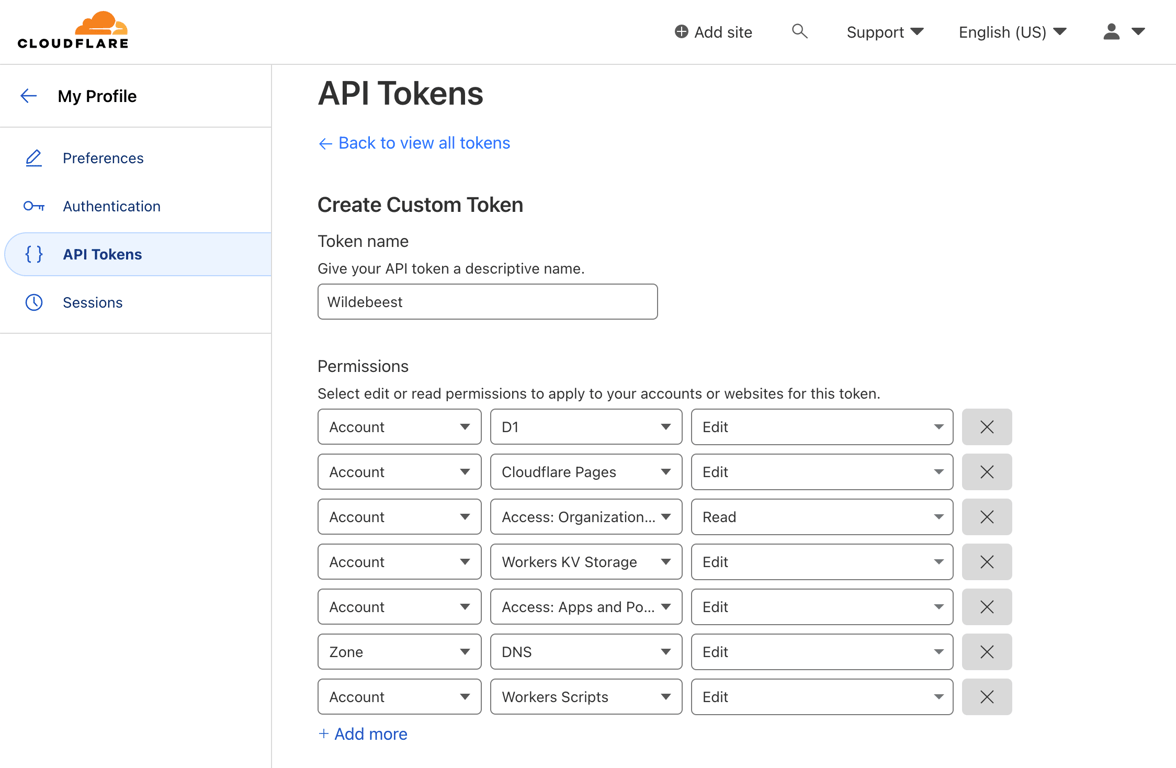Image resolution: width=1176 pixels, height=768 pixels.
Task: Open the Zone scope dropdown
Action: (x=400, y=652)
